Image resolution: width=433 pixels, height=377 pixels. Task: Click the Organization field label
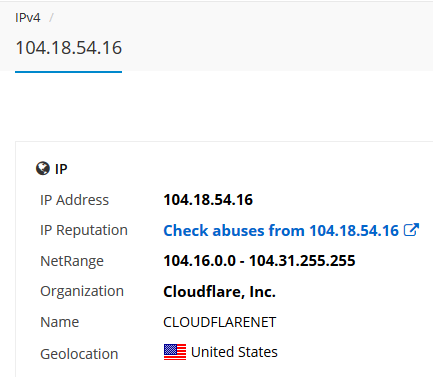(x=82, y=291)
